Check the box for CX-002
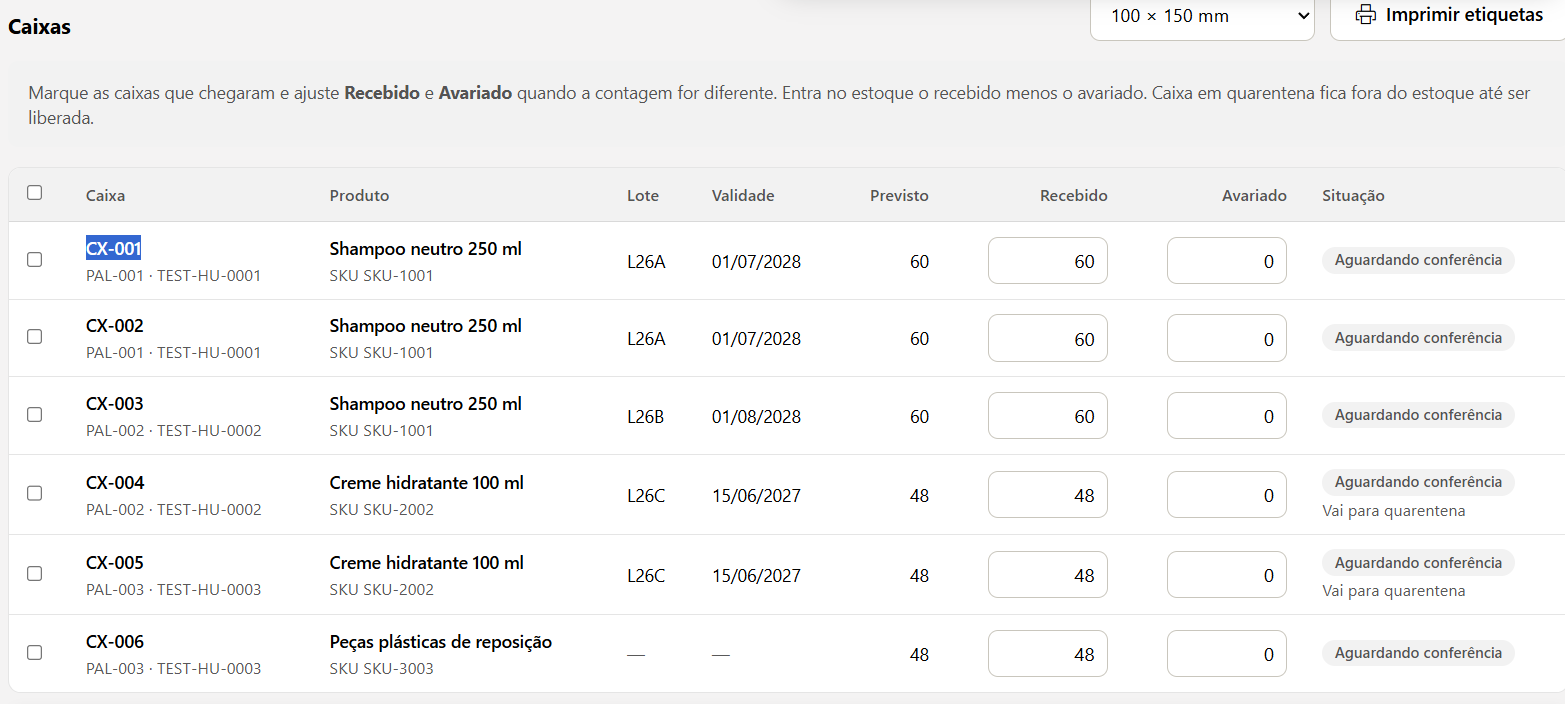The height and width of the screenshot is (704, 1565). coord(35,337)
